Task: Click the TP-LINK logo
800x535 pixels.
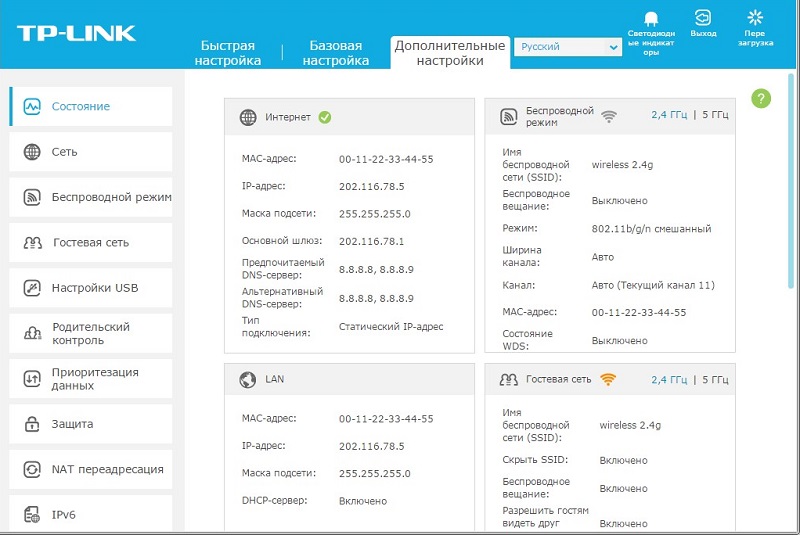Action: [x=76, y=33]
